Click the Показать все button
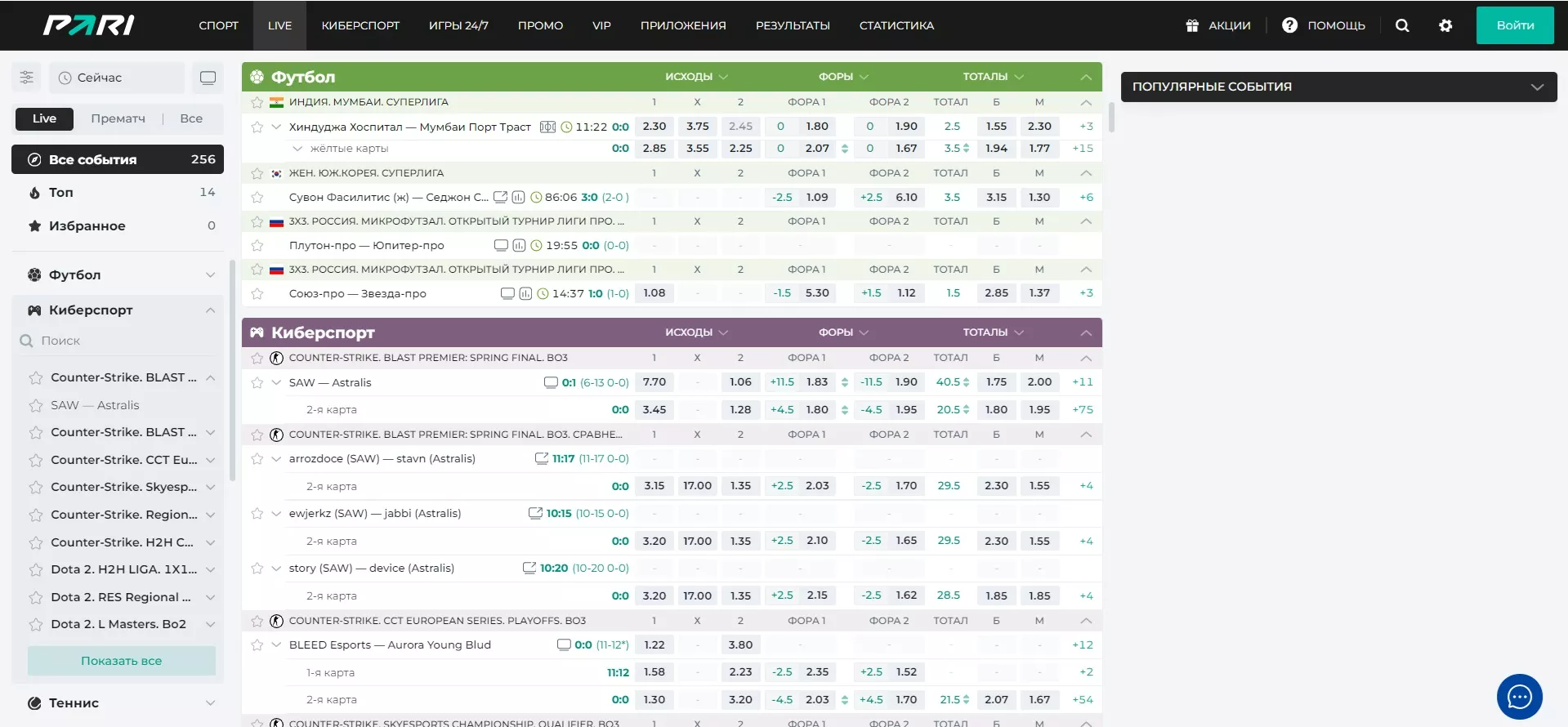Viewport: 1568px width, 727px height. point(121,661)
